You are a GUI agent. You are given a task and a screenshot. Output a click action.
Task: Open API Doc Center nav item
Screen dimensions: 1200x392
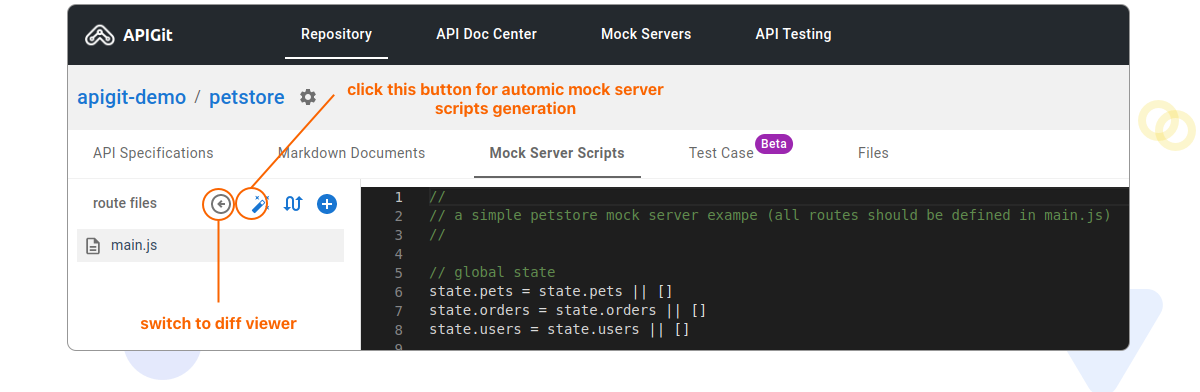(486, 34)
